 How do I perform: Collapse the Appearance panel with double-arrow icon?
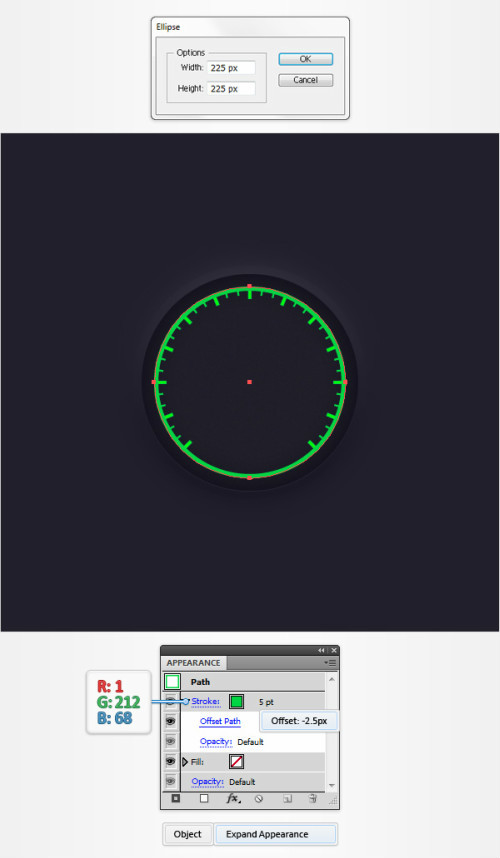click(321, 651)
